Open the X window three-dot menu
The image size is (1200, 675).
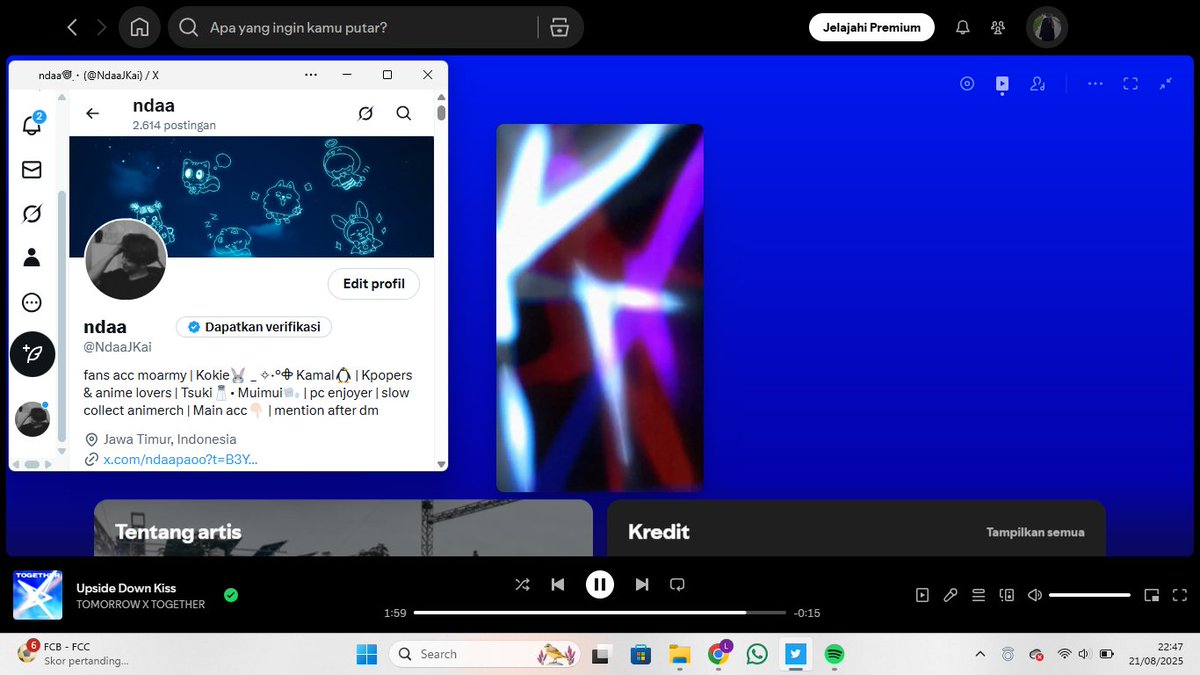[311, 75]
